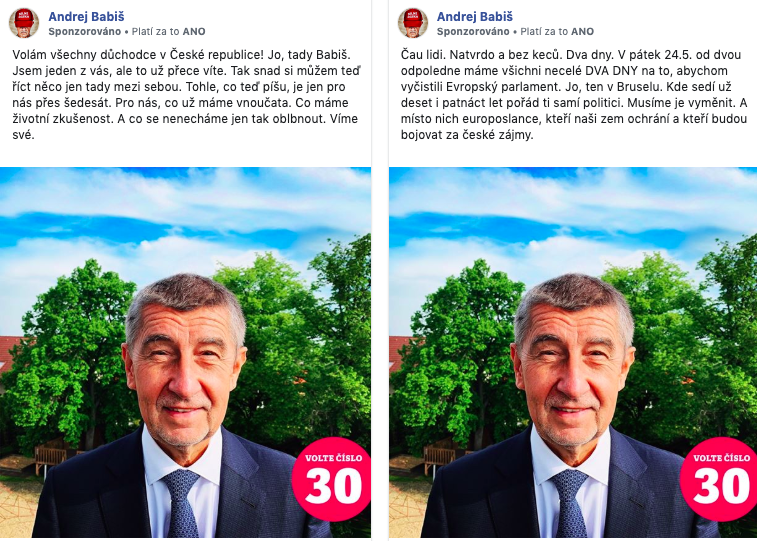Open the right post's Andrej Babiš name link
The height and width of the screenshot is (541, 757).
475,16
